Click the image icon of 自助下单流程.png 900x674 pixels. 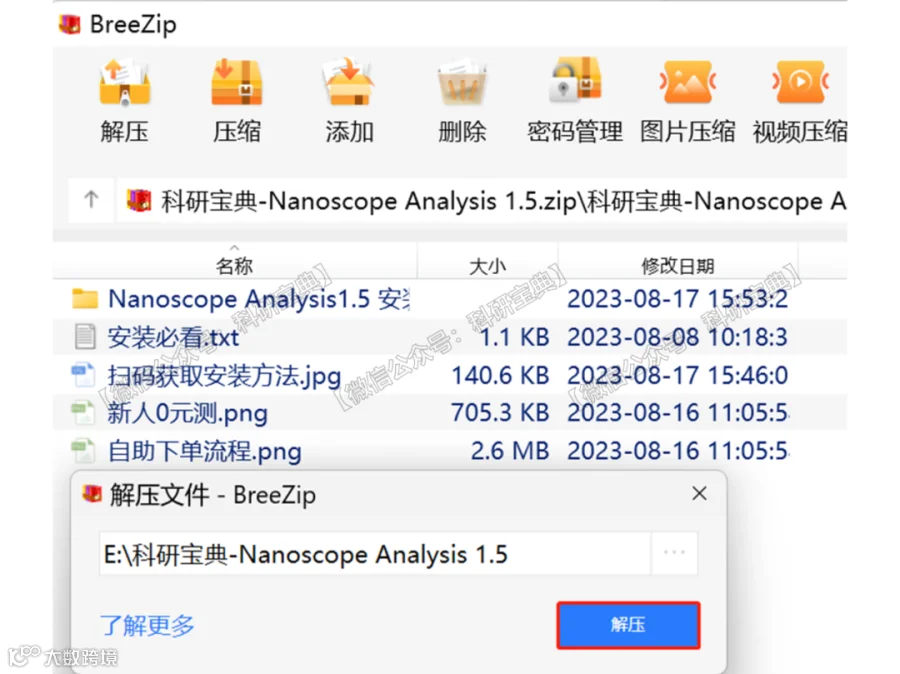coord(83,451)
